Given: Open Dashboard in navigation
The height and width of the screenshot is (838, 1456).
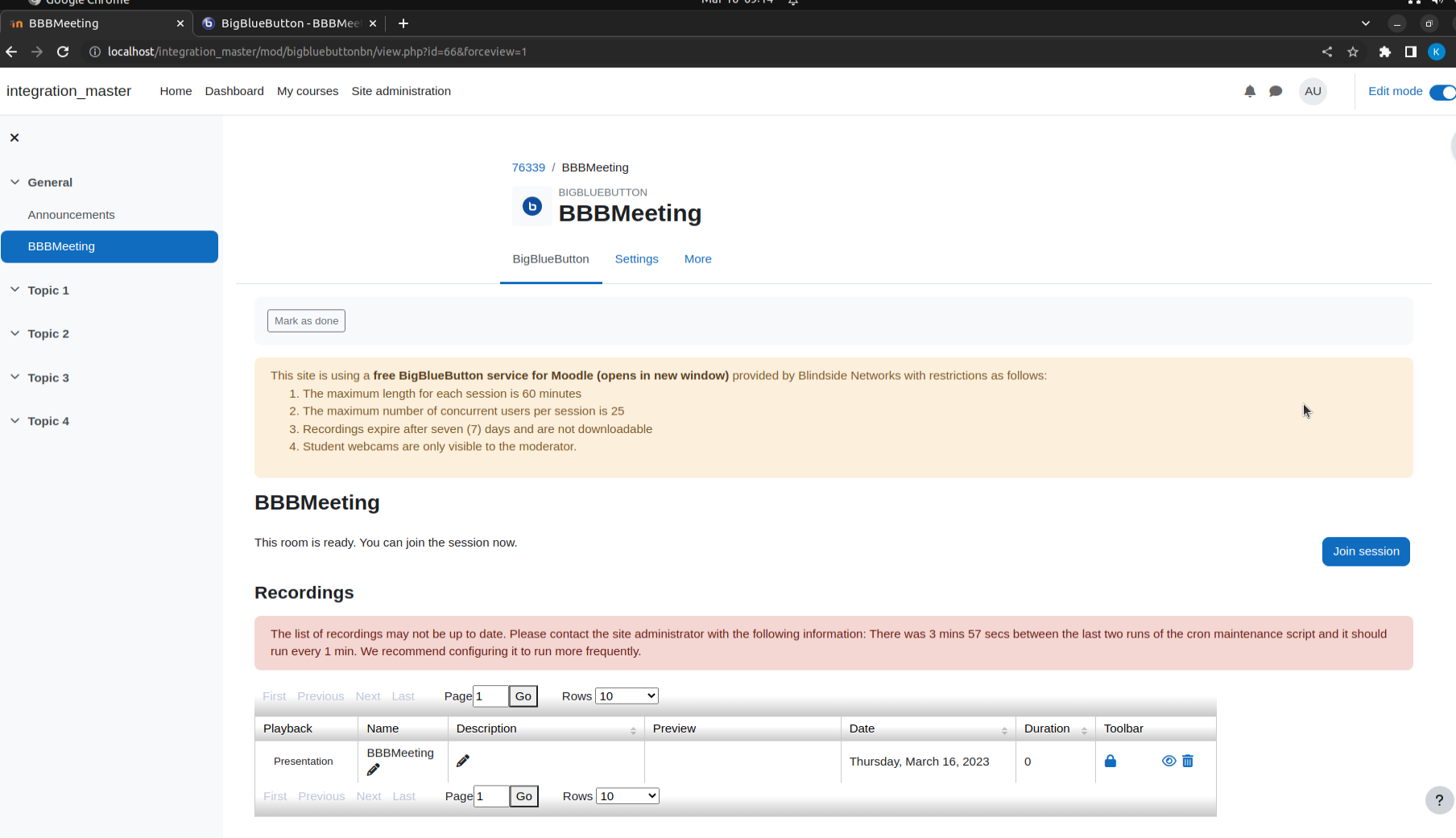Looking at the screenshot, I should pos(234,91).
